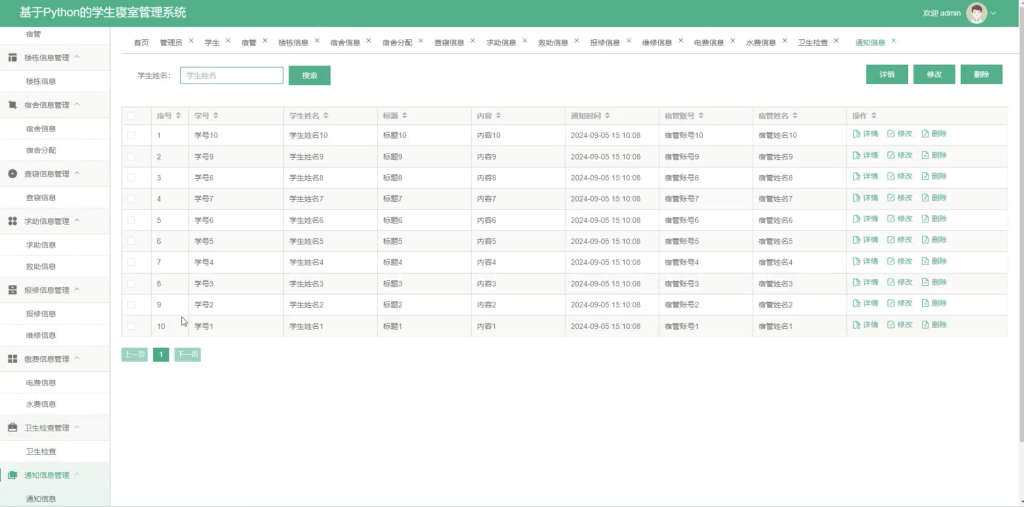Viewport: 1024px width, 507px height.
Task: Click 删除 delete icon for row 学号1
Action: click(925, 325)
